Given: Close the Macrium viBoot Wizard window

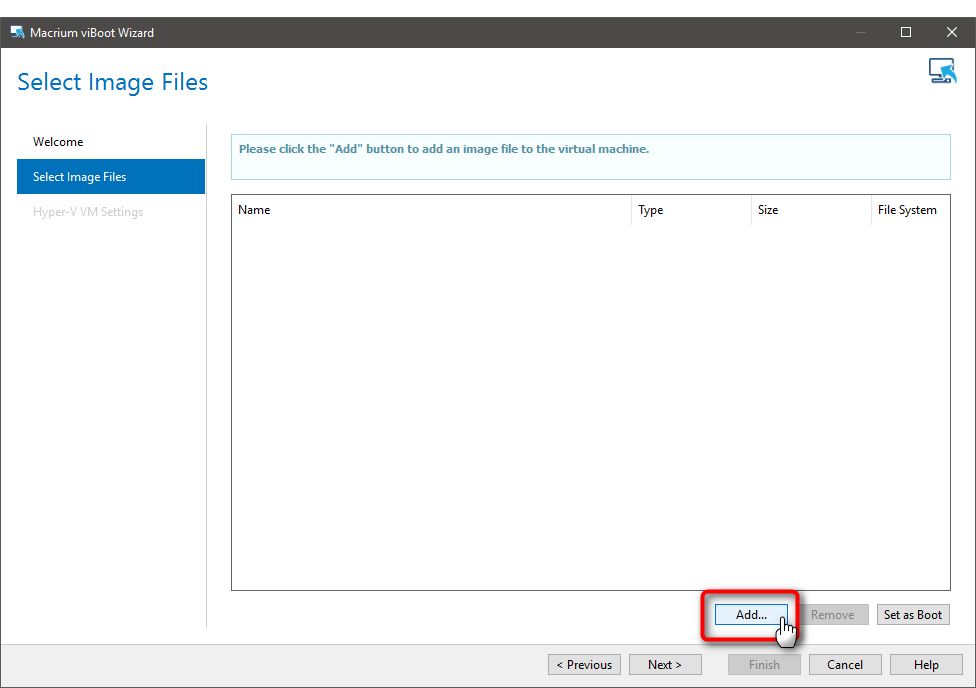Looking at the screenshot, I should pyautogui.click(x=952, y=32).
